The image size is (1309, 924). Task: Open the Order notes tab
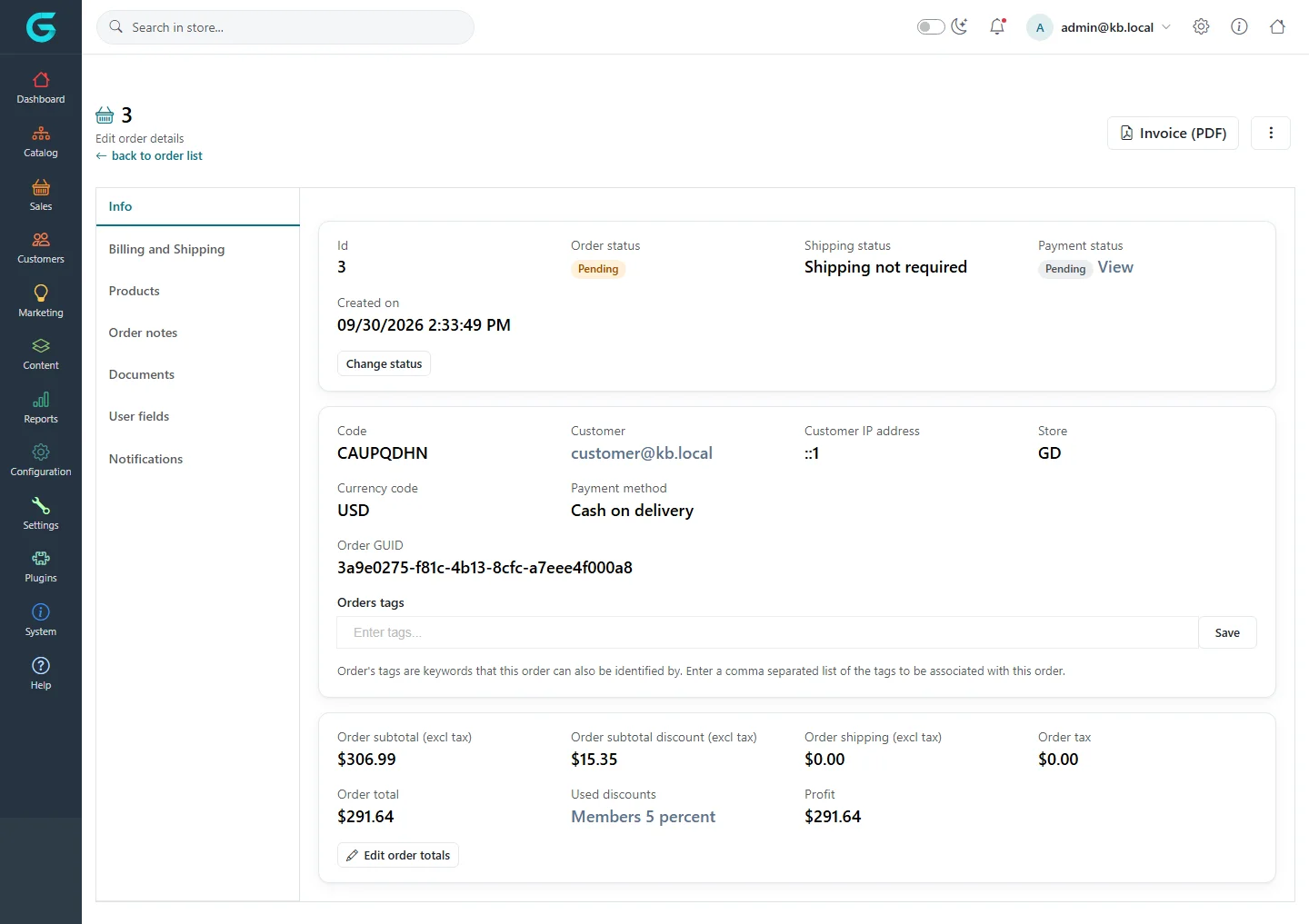tap(198, 333)
